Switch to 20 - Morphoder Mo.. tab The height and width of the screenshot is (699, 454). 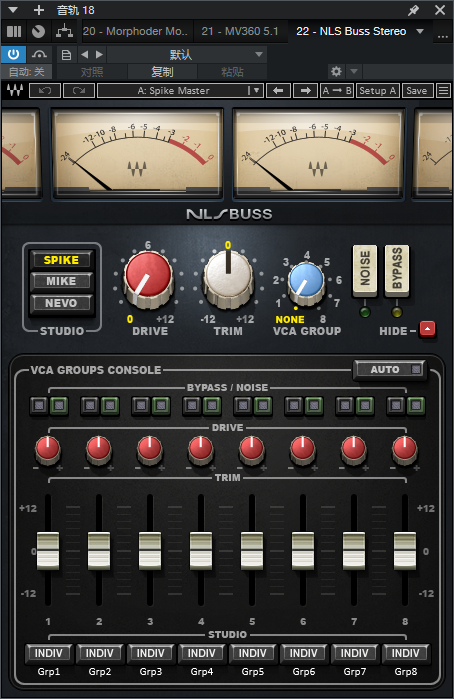click(136, 31)
